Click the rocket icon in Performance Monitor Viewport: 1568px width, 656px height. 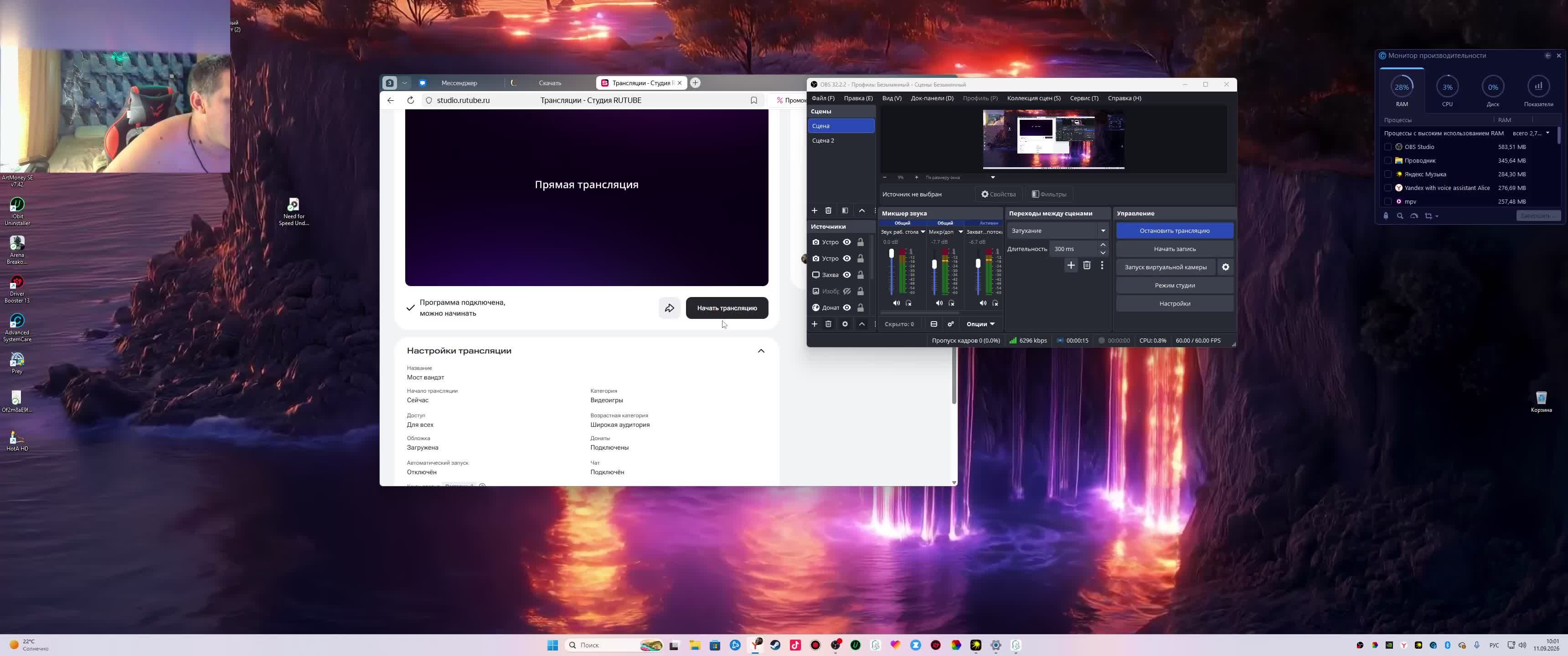(x=1386, y=216)
